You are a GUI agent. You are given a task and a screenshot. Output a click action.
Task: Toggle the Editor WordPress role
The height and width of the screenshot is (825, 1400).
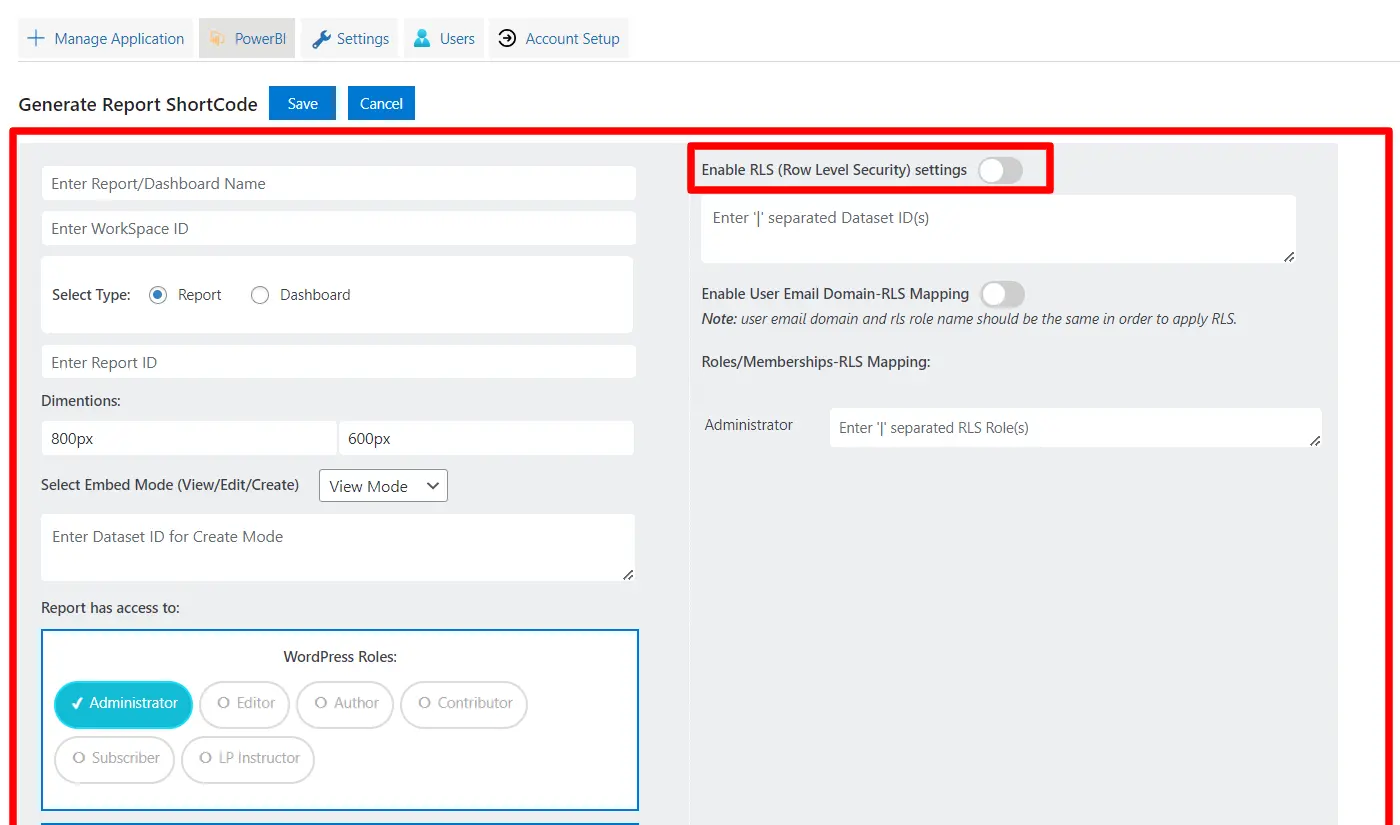point(244,704)
